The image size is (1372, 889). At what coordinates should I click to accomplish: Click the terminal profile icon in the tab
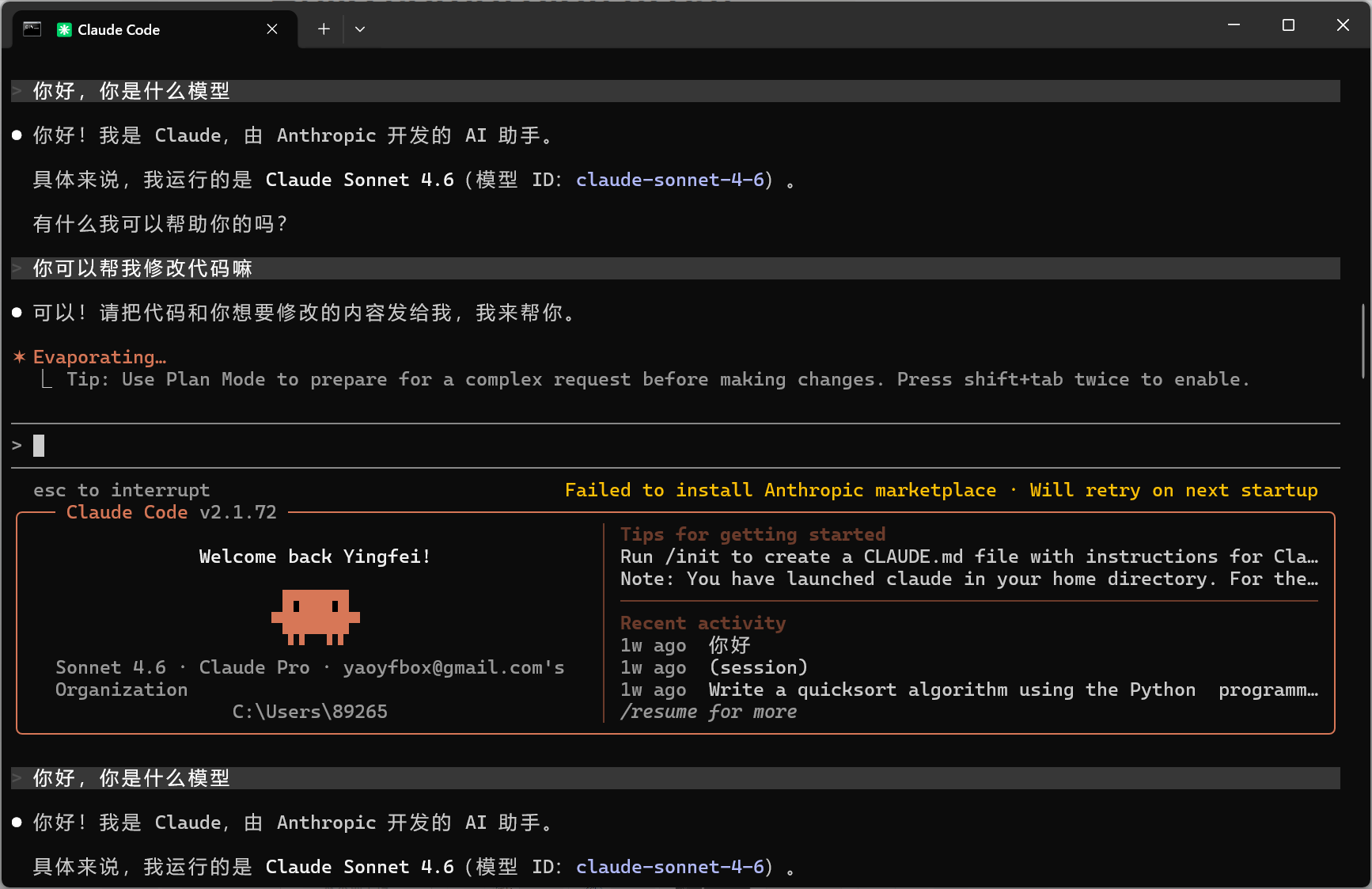[32, 29]
